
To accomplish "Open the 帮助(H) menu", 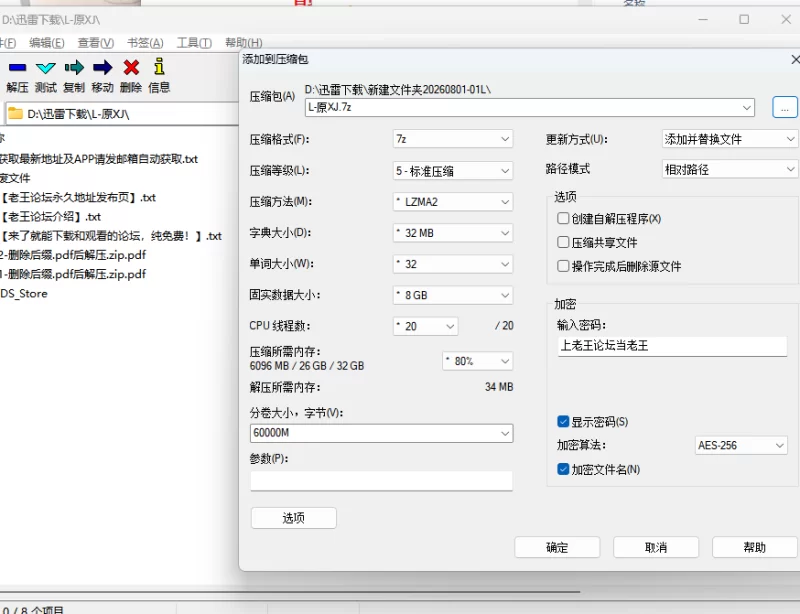I will tap(244, 43).
